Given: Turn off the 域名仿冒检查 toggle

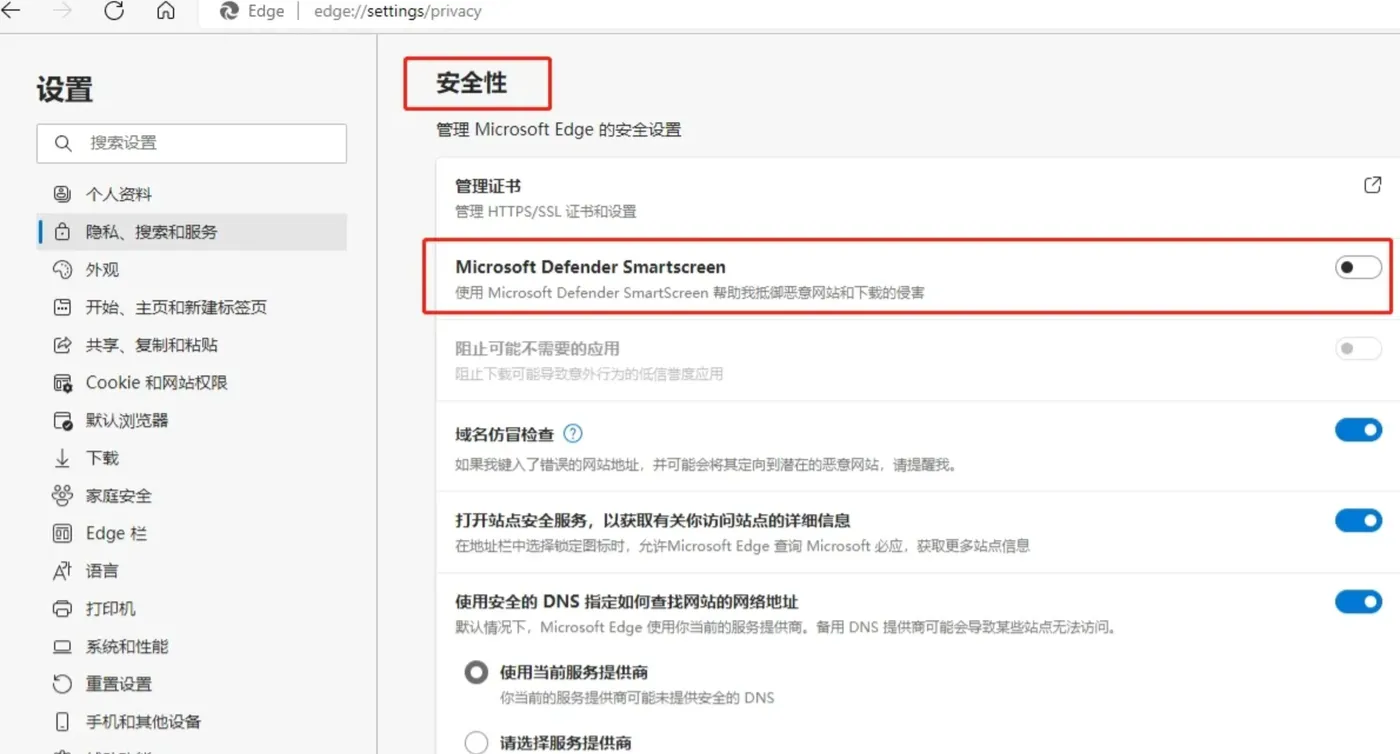Looking at the screenshot, I should coord(1358,430).
